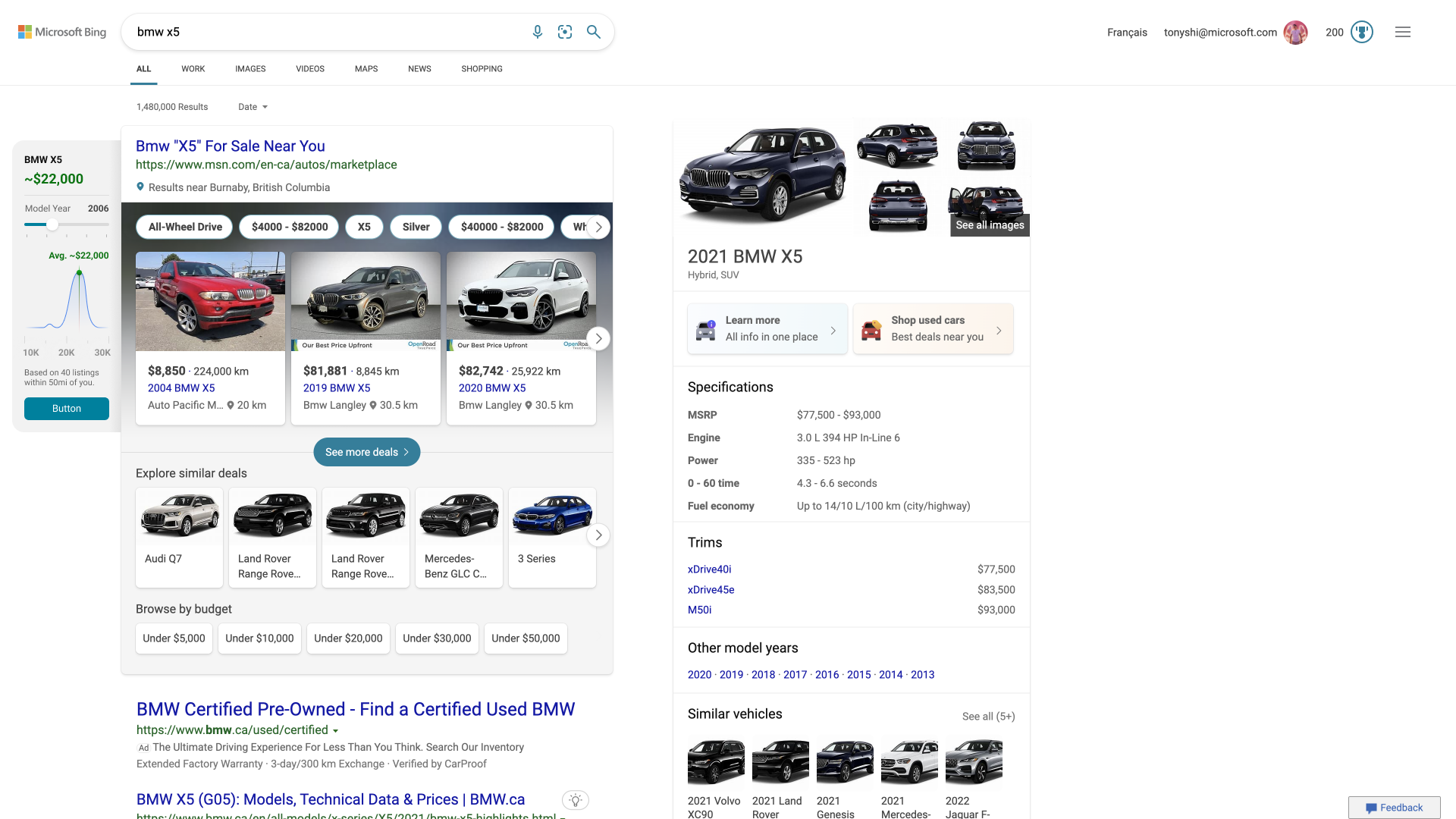
Task: Toggle the All-Wheel Drive filter chip
Action: pyautogui.click(x=185, y=227)
